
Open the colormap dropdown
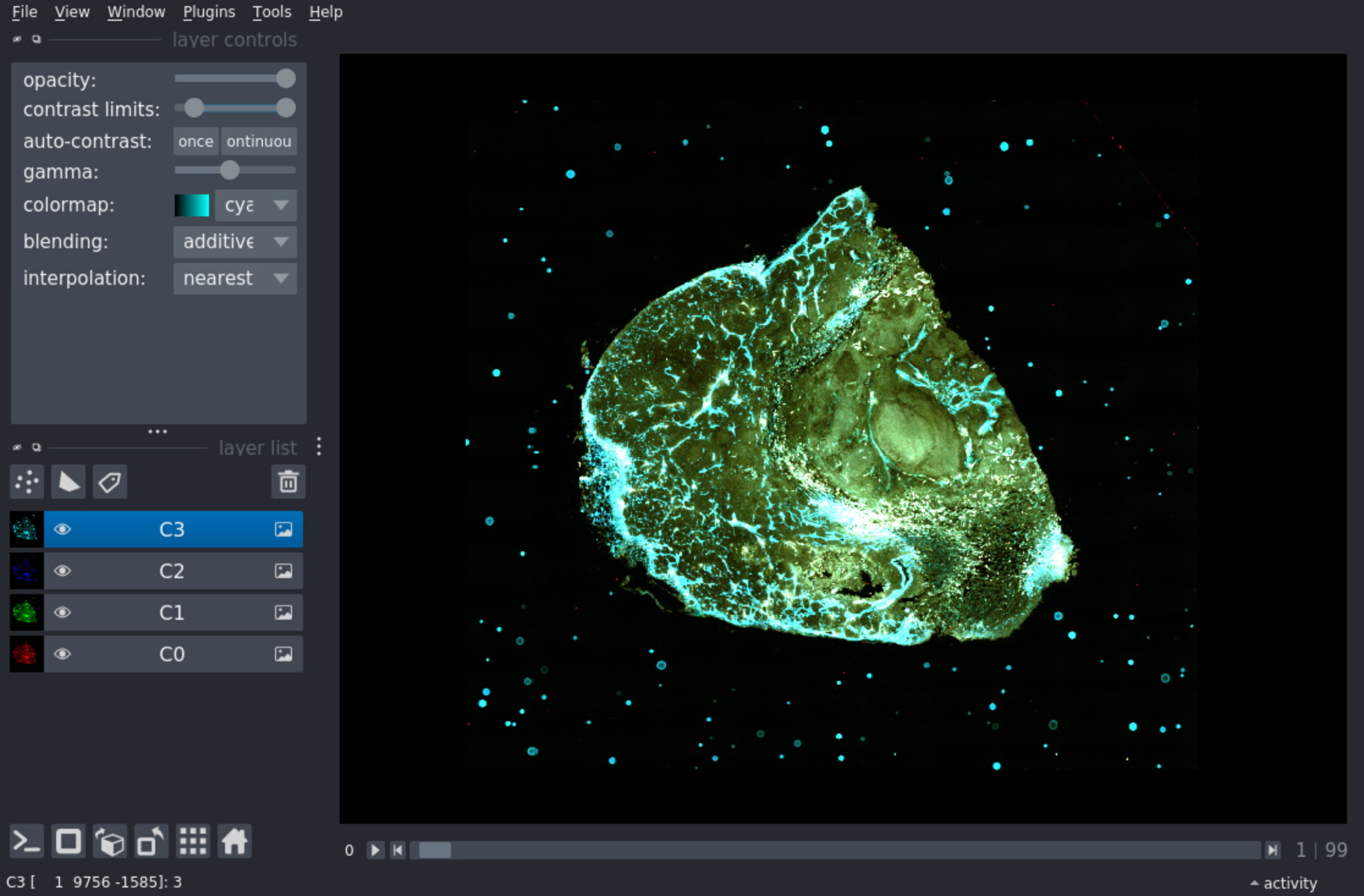[255, 205]
